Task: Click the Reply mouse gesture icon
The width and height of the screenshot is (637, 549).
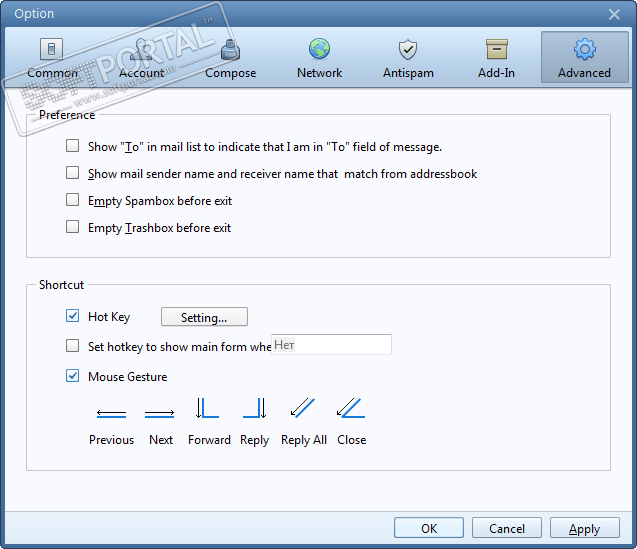Action: point(255,408)
